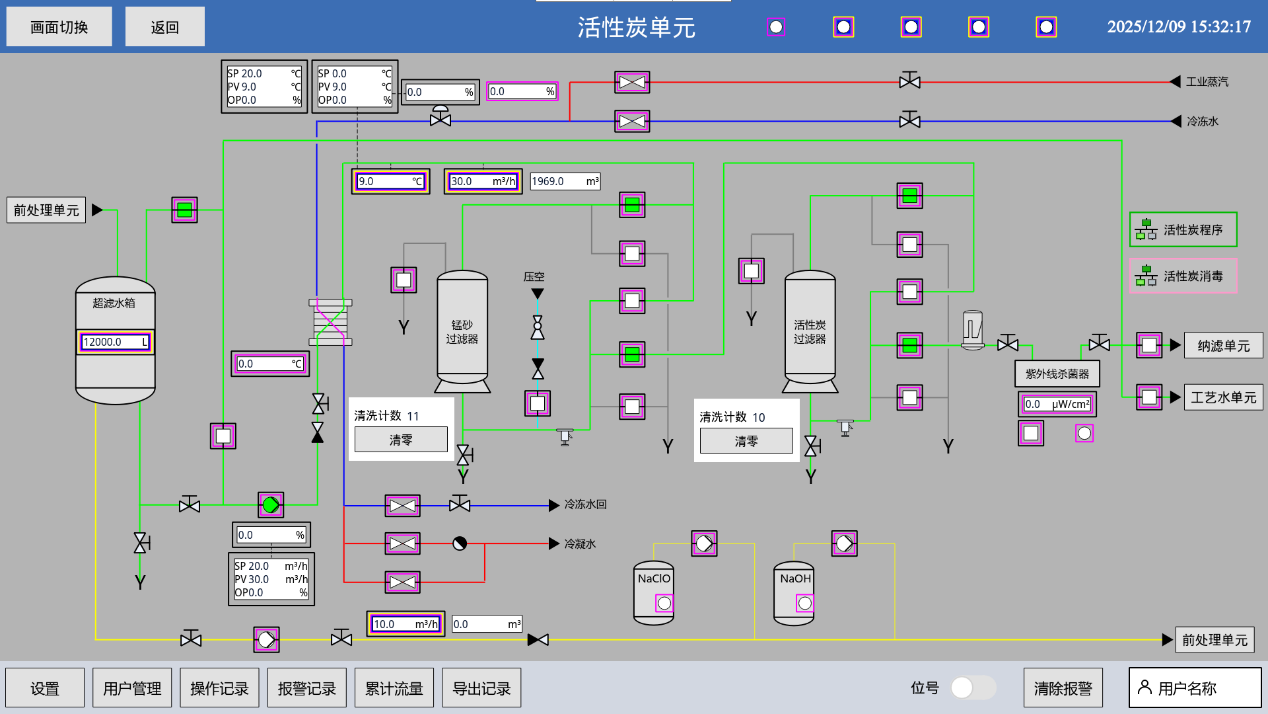This screenshot has width=1268, height=714.
Task: Open the 活性炭消毒 sequence
Action: coord(1183,275)
